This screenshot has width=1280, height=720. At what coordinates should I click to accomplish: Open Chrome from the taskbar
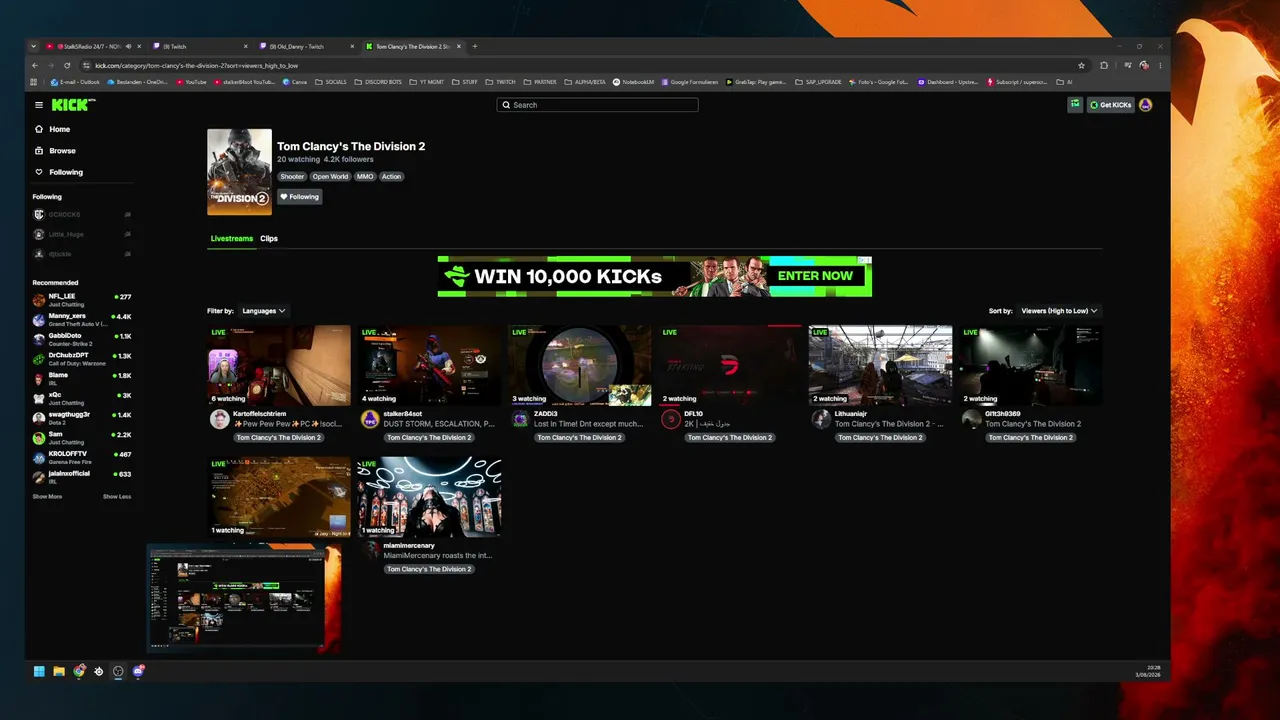[79, 671]
